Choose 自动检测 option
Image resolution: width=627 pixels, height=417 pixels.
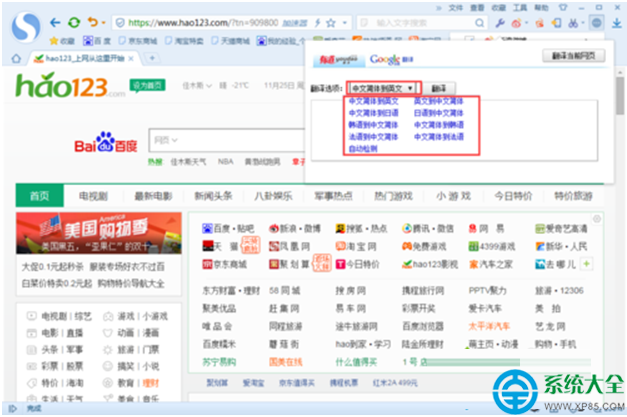tap(363, 149)
